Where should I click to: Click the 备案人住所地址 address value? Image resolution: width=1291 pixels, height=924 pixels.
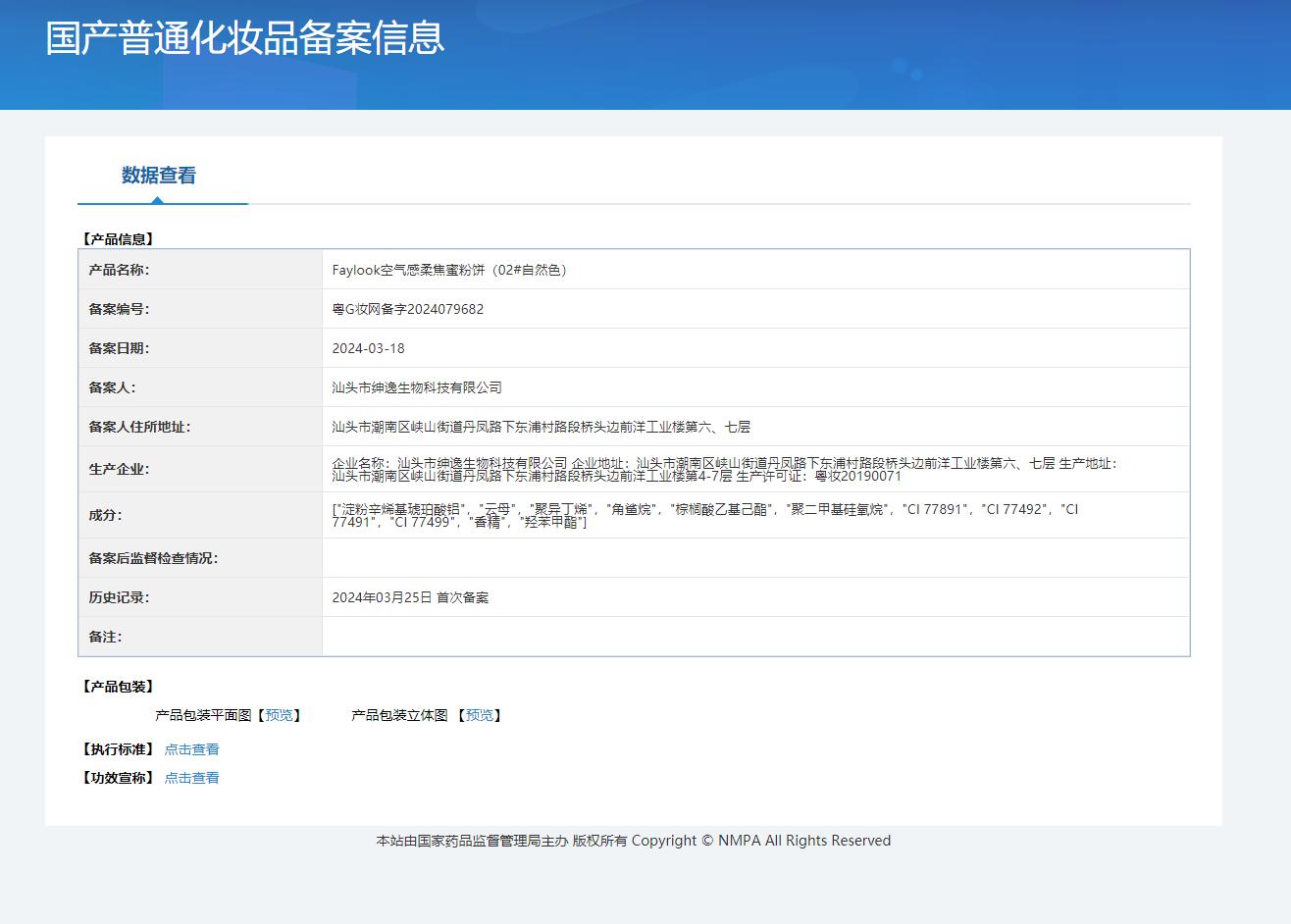pyautogui.click(x=541, y=427)
